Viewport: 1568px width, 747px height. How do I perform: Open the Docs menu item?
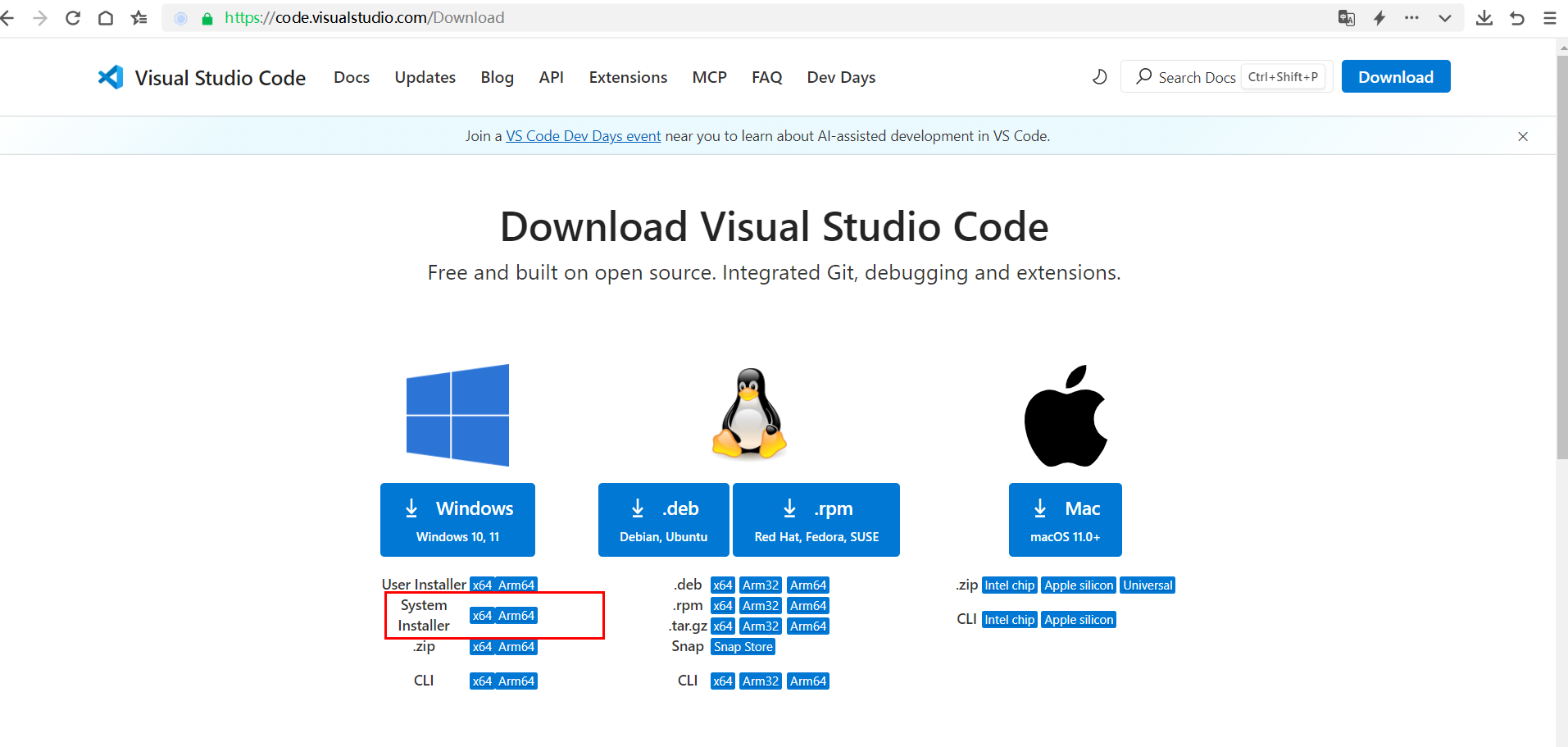pos(352,77)
